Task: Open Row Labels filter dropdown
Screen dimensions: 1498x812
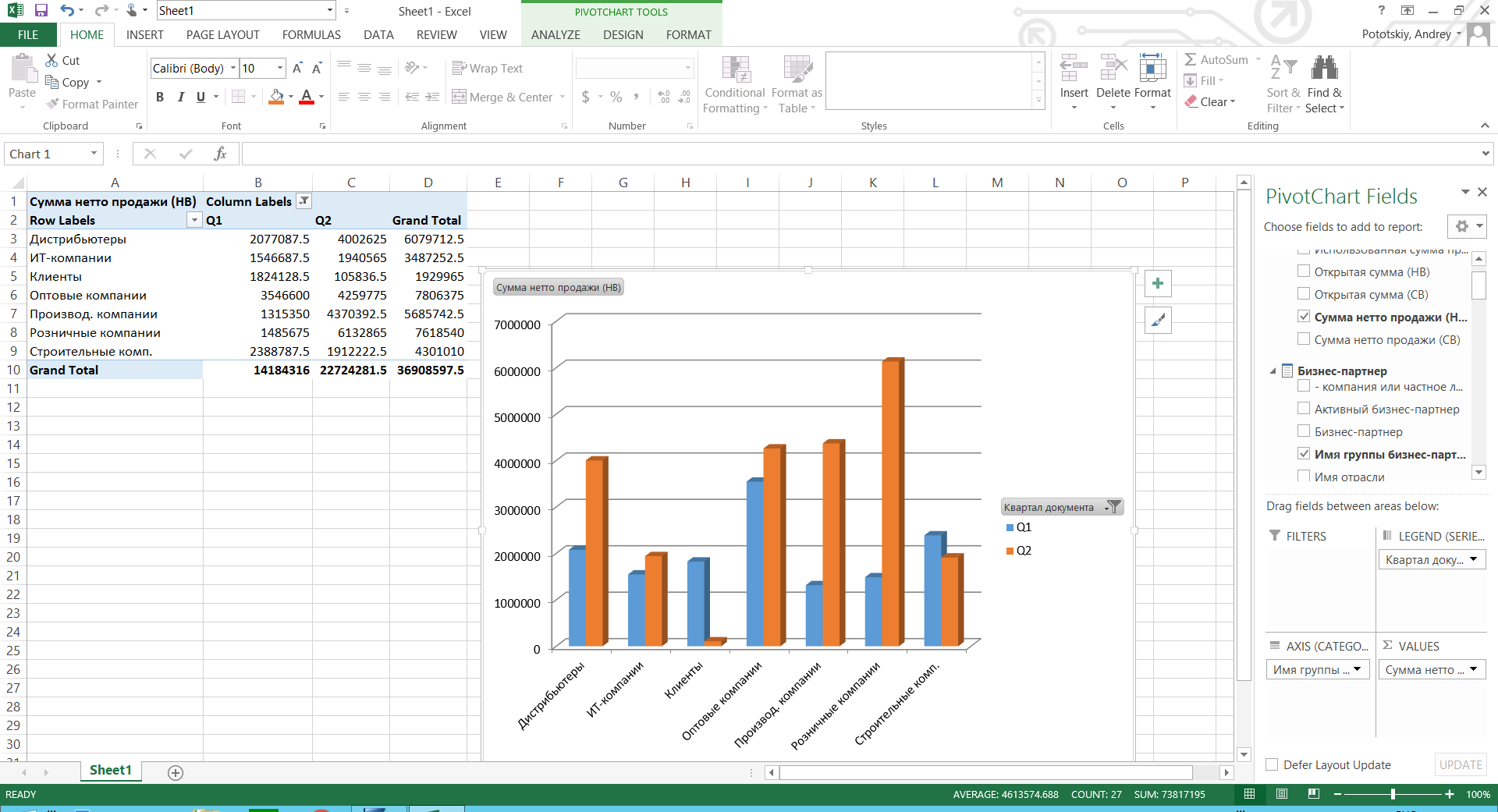Action: (194, 221)
